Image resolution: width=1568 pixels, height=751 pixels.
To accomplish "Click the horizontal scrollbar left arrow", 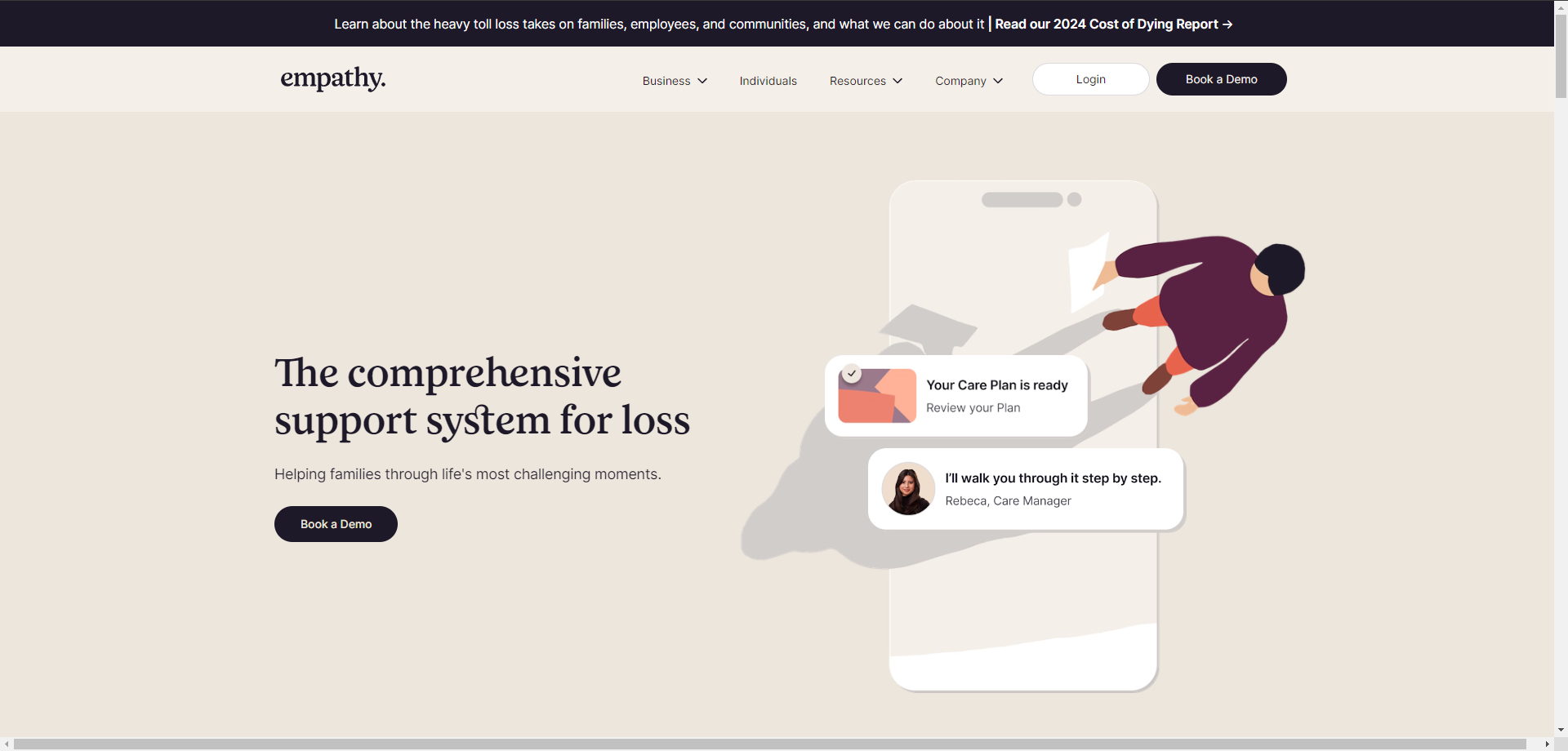I will (7, 744).
